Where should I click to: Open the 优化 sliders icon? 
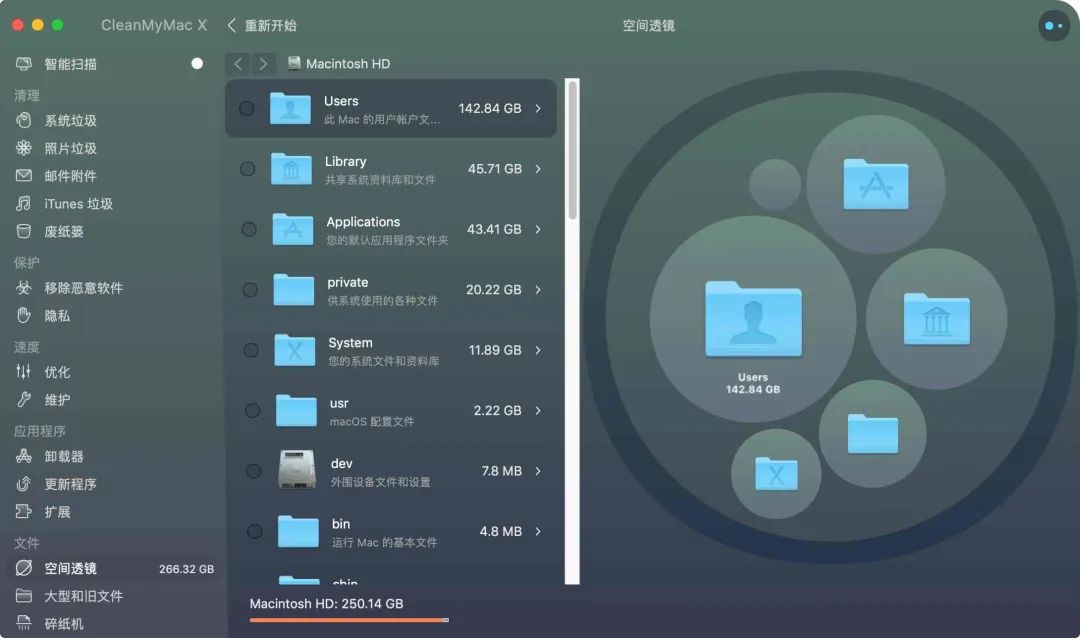pos(23,372)
